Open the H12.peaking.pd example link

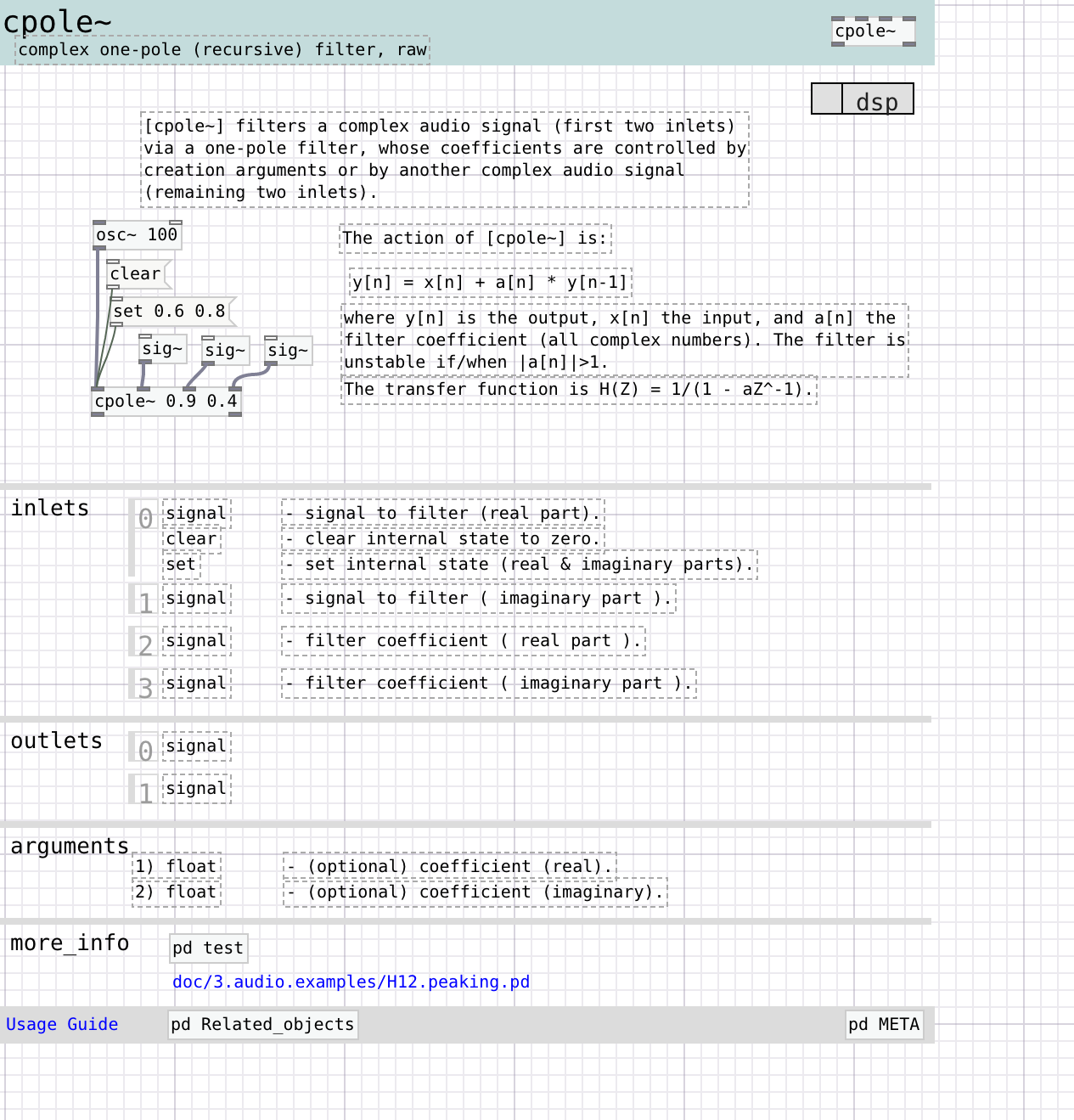tap(351, 982)
